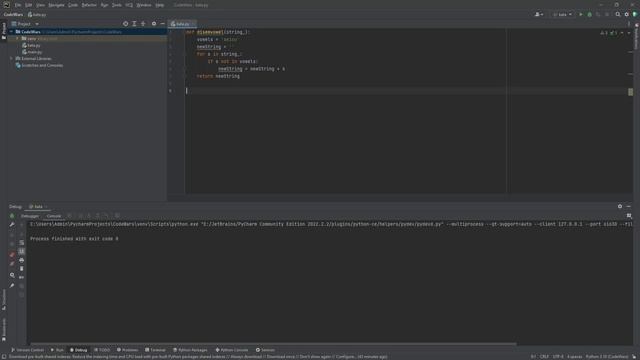Rerun kata in debug panel
Screen dimensions: 640x360
(12, 216)
